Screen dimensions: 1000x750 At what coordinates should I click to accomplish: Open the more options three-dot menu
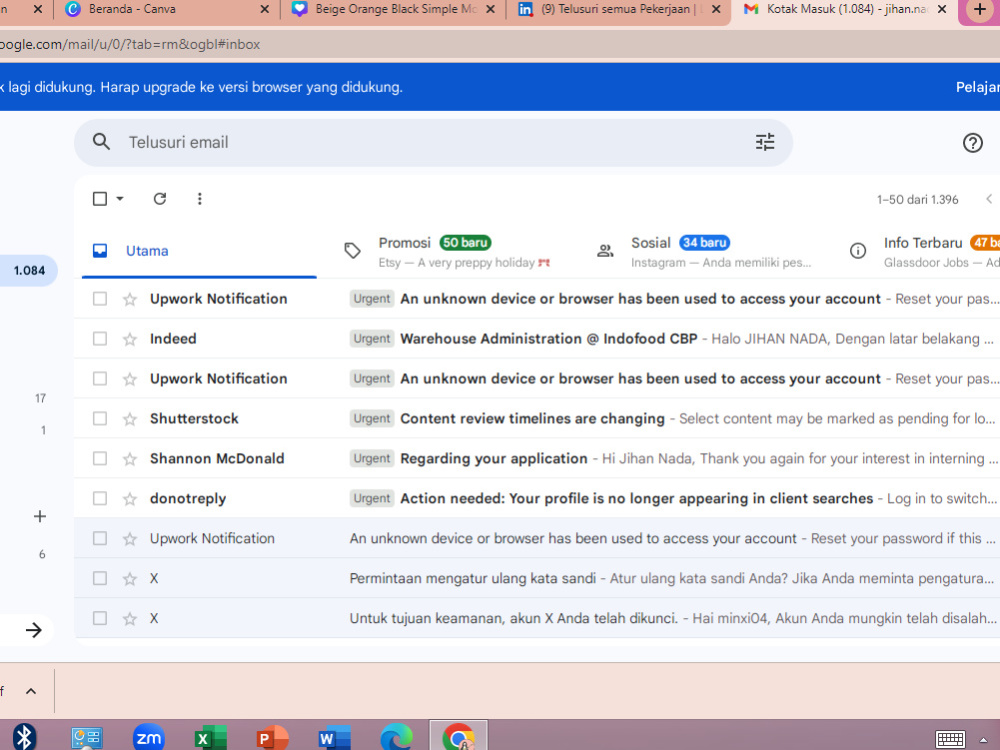click(200, 199)
